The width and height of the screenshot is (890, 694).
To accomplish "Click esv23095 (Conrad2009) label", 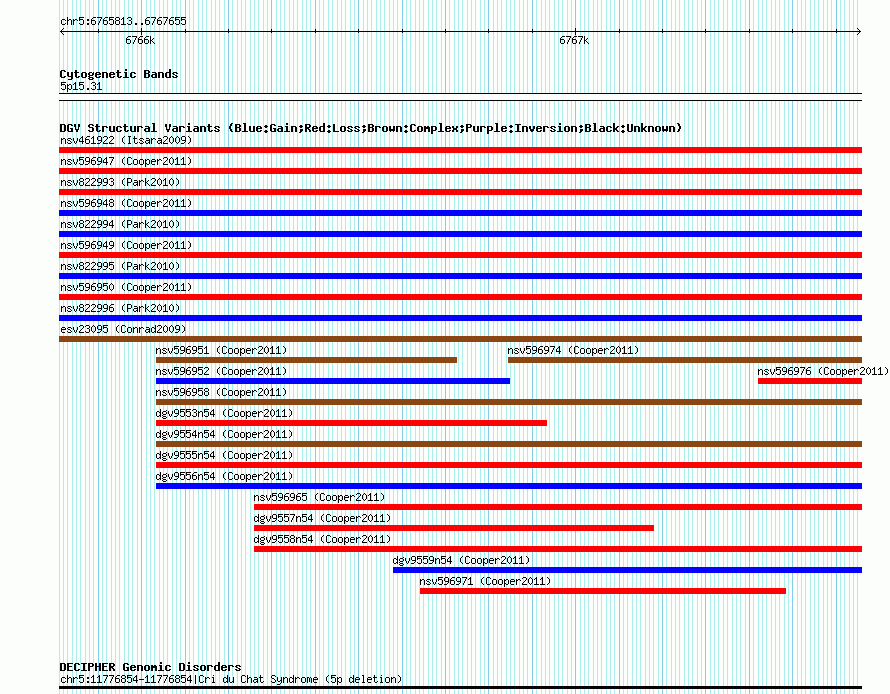I will click(x=123, y=329).
